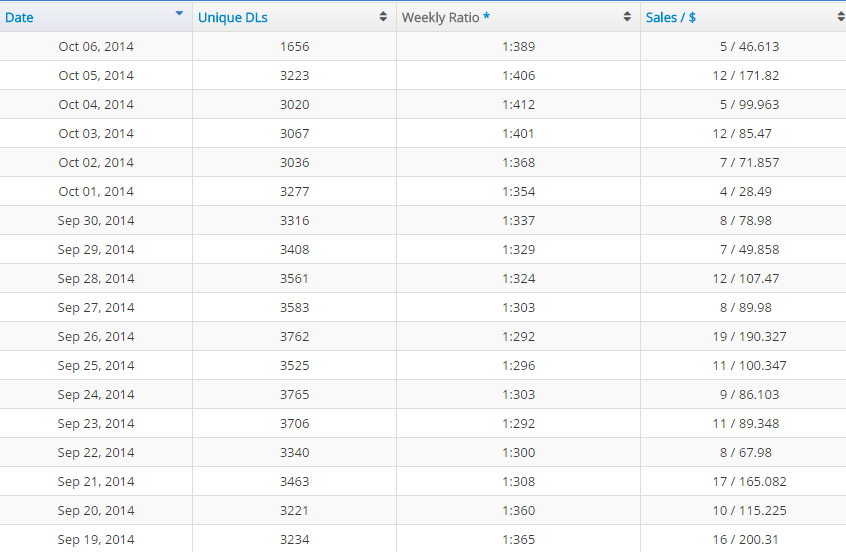Select the Sep 21, 2014 date cell
The height and width of the screenshot is (552, 846).
click(96, 482)
